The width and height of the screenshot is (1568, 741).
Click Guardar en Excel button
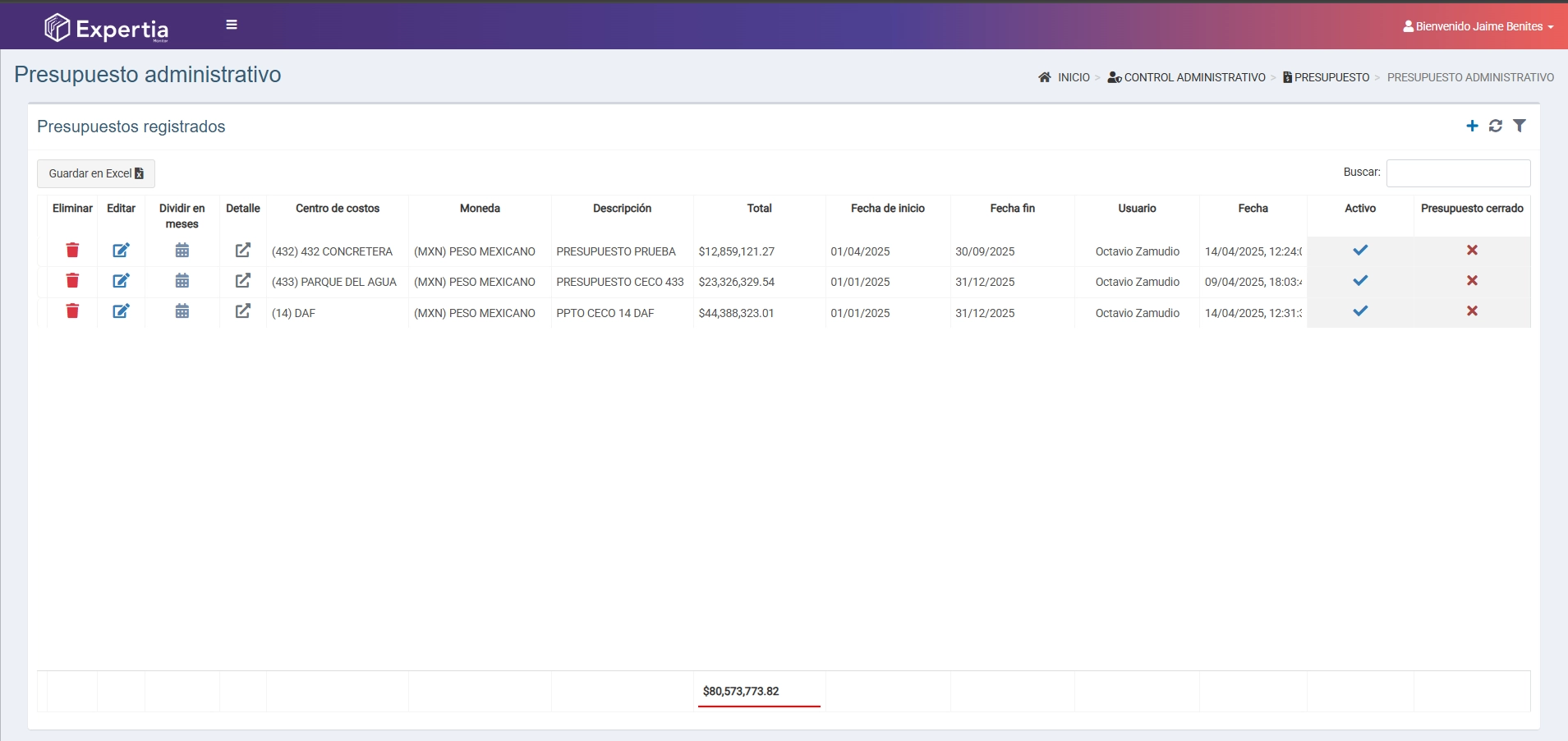[x=96, y=173]
